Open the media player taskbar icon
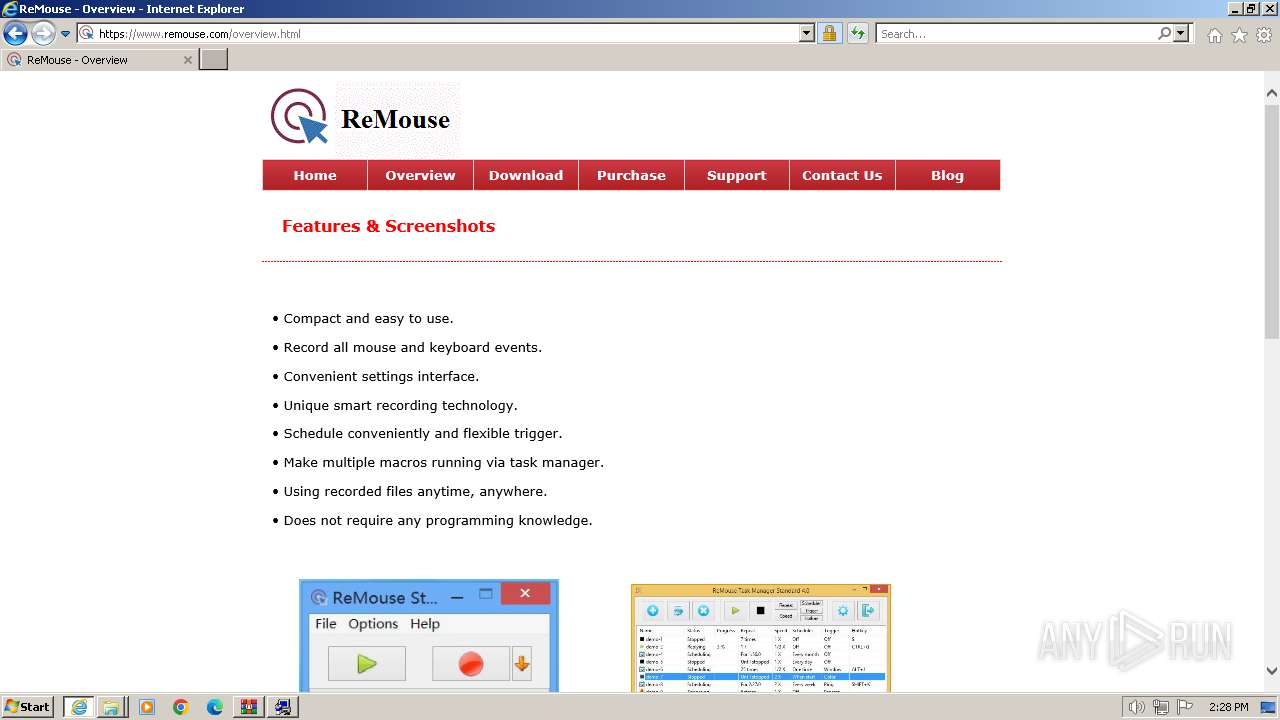The image size is (1280, 720). click(147, 707)
